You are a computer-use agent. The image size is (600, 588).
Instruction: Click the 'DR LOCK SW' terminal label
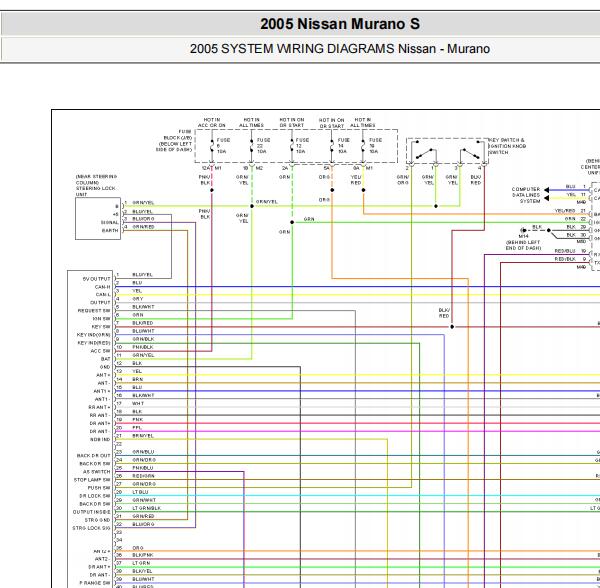click(95, 496)
